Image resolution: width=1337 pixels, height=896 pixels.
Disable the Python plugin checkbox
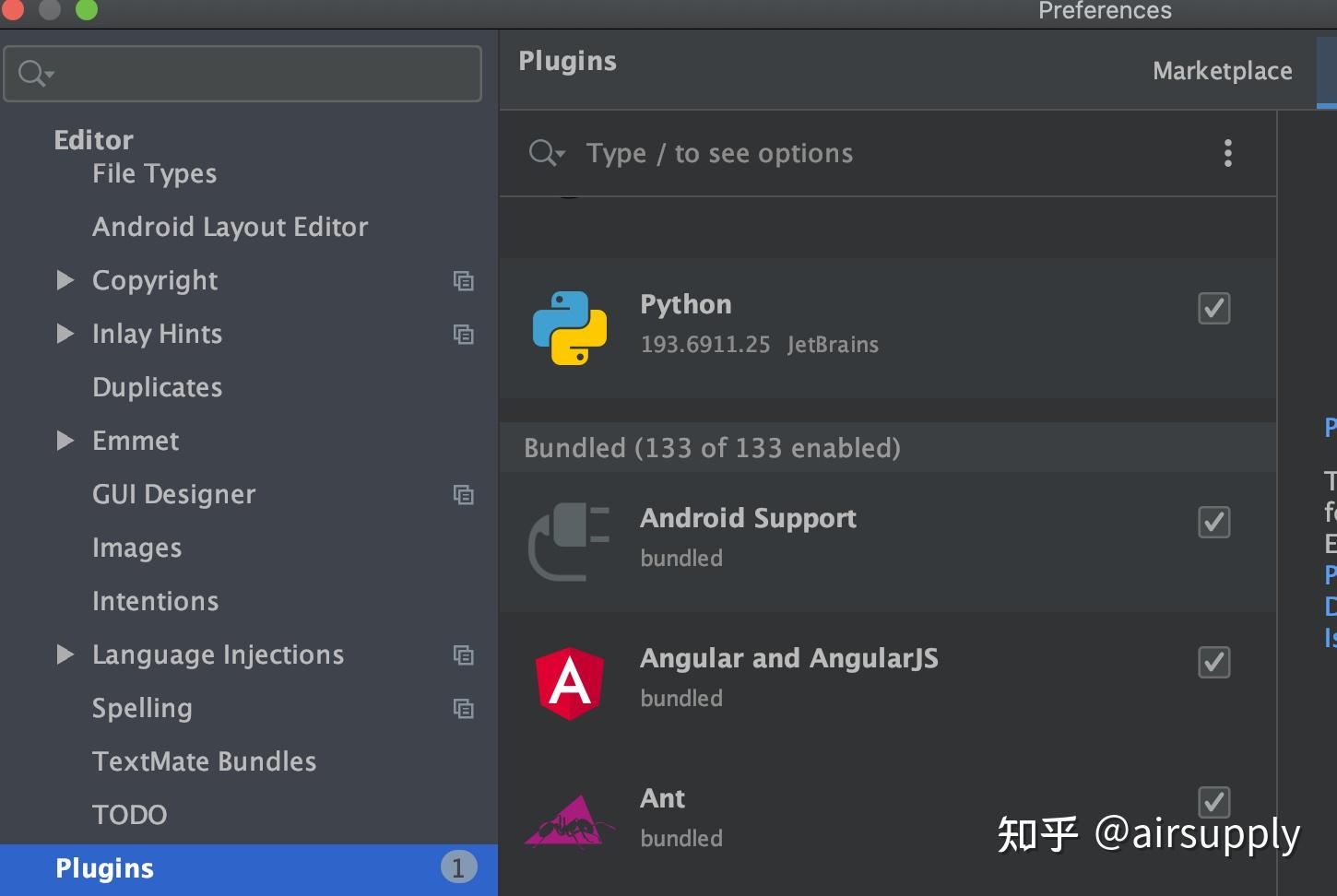(x=1213, y=308)
